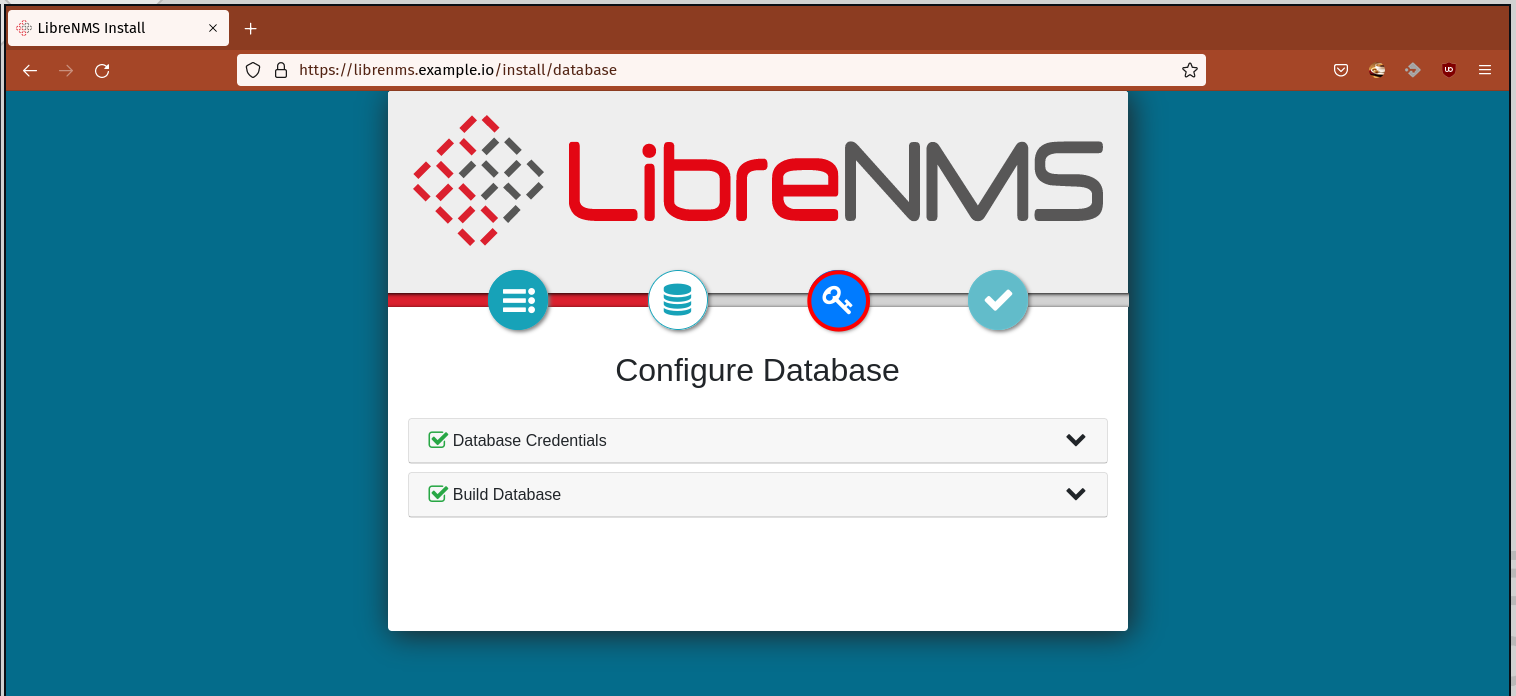Viewport: 1516px width, 696px height.
Task: Click the site security padlock icon
Action: 281,70
